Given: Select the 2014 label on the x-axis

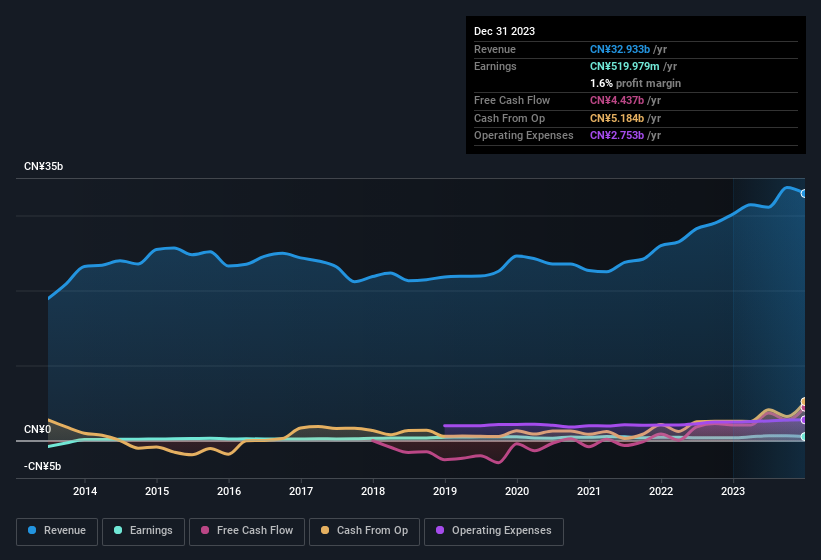Looking at the screenshot, I should (x=85, y=491).
